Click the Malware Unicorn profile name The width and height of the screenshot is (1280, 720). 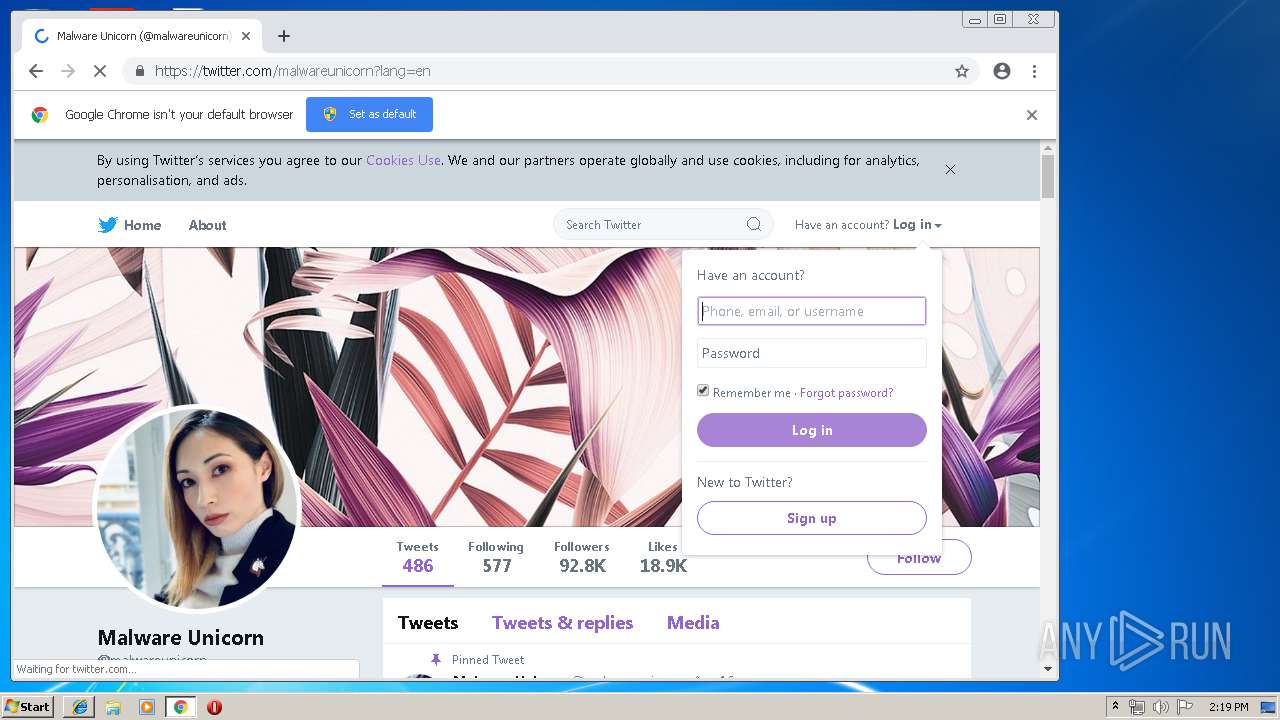coord(181,637)
